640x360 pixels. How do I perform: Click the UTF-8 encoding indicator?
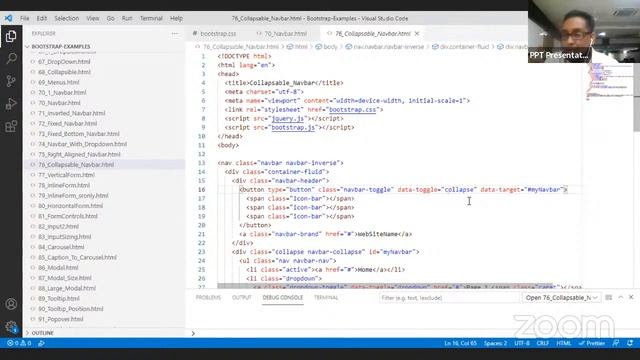[522, 343]
